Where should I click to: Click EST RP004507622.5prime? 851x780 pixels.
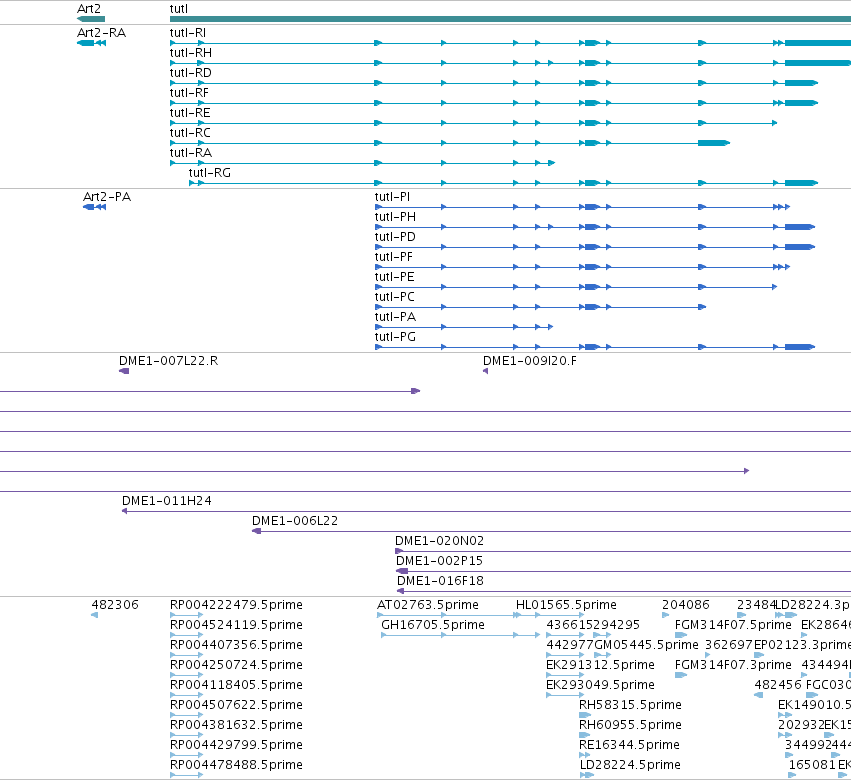click(x=186, y=715)
